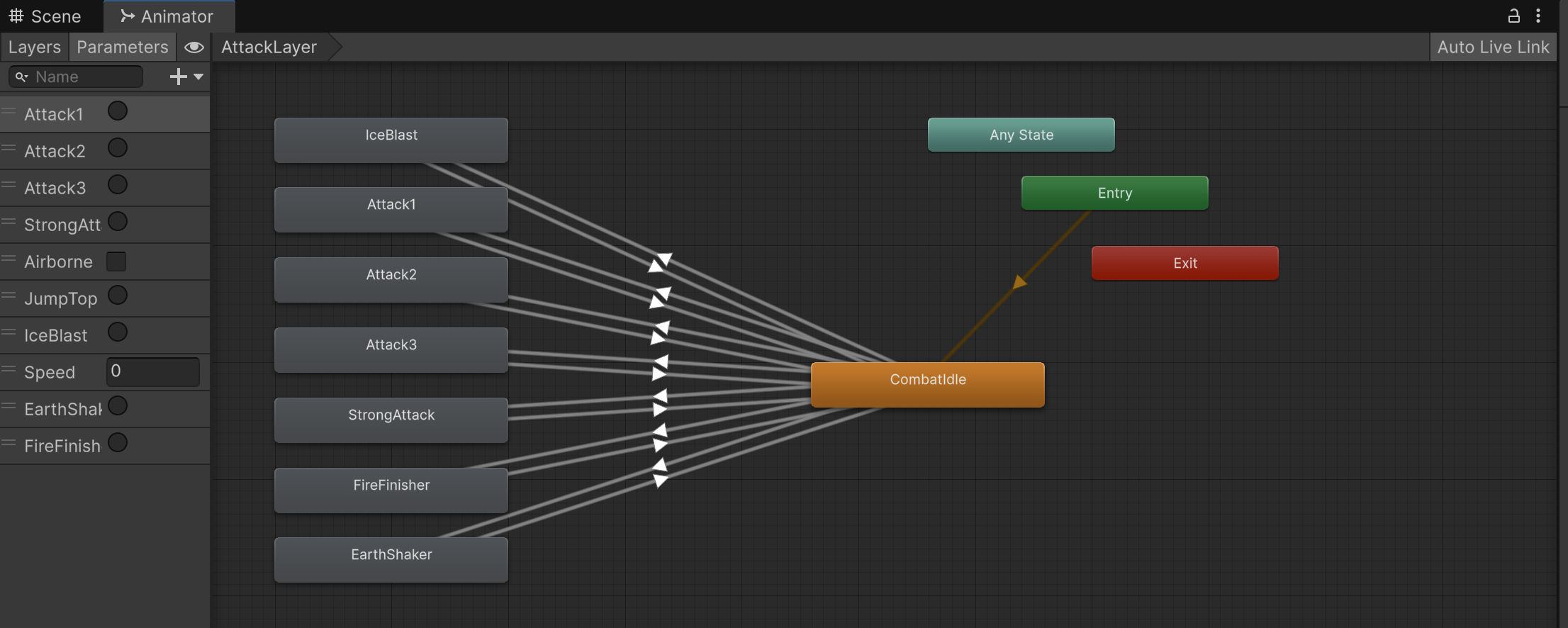Open the add parameter dropdown arrow
Screen dimensions: 1568x628
pyautogui.click(x=198, y=77)
